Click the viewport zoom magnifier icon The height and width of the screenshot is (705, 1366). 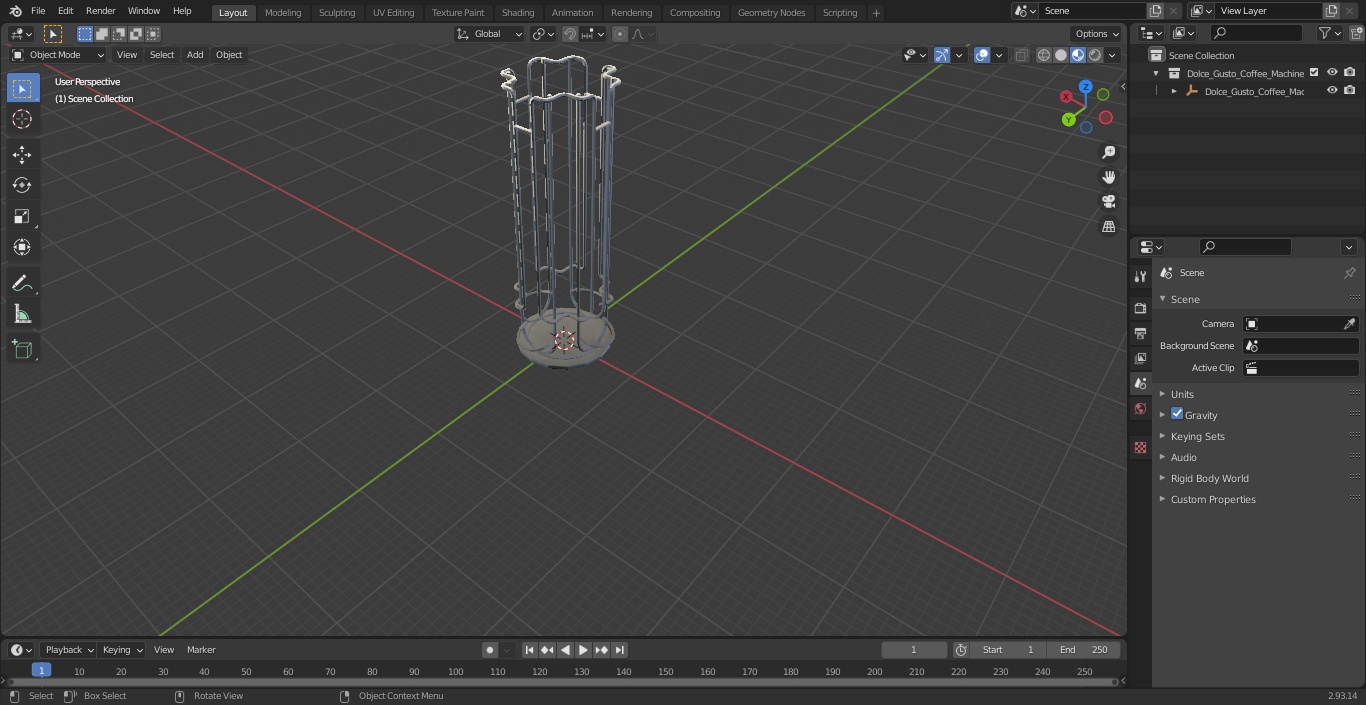click(x=1108, y=152)
